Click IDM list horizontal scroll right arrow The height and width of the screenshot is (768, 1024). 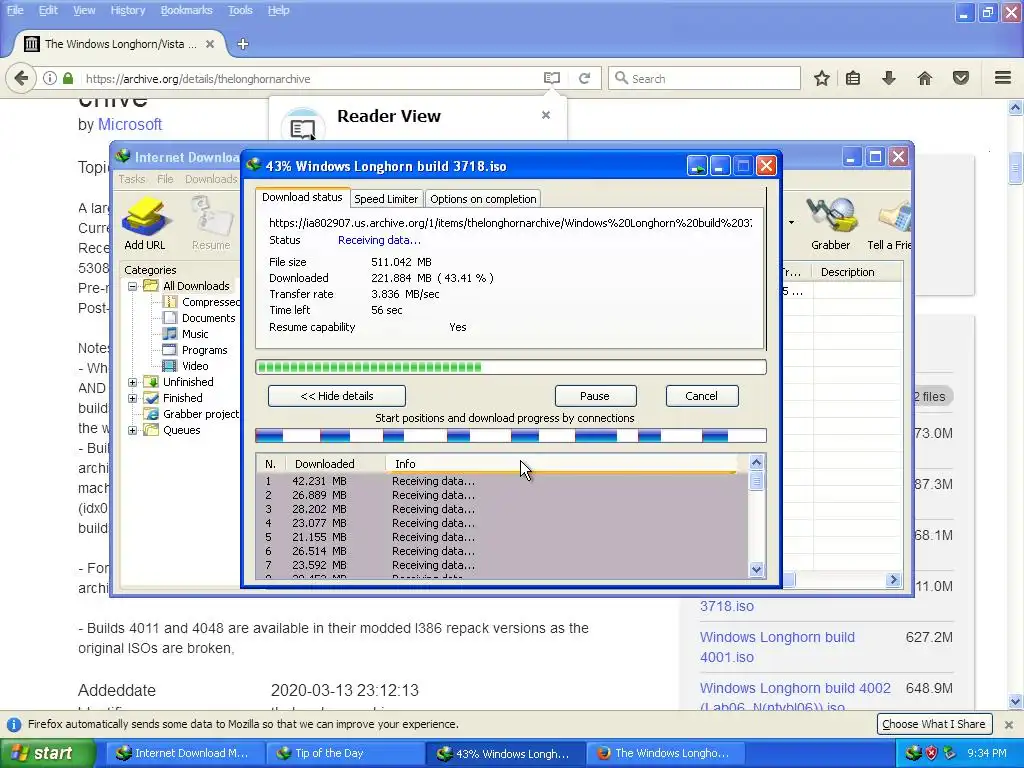coord(893,579)
